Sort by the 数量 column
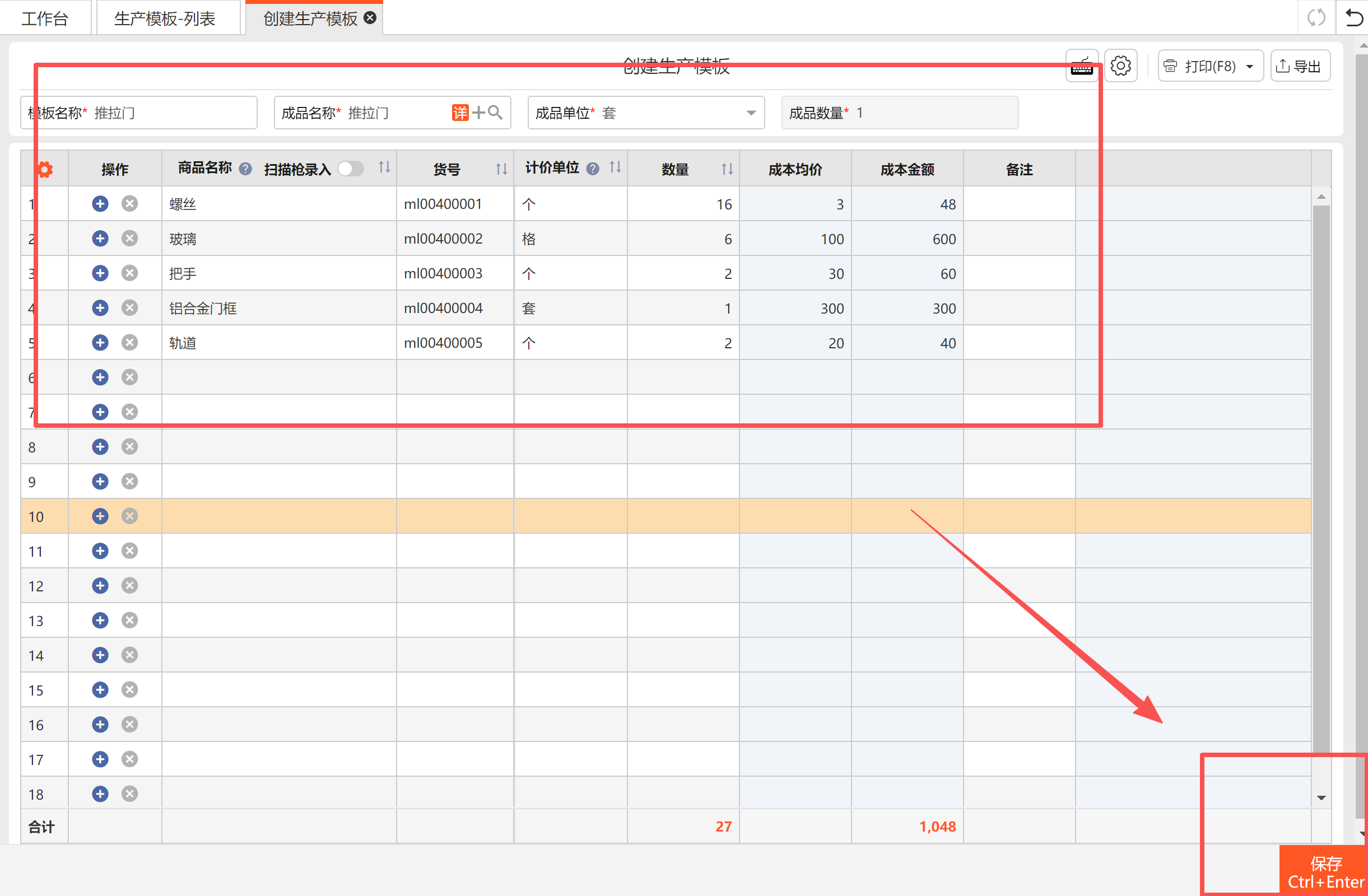The image size is (1368, 896). (x=728, y=169)
